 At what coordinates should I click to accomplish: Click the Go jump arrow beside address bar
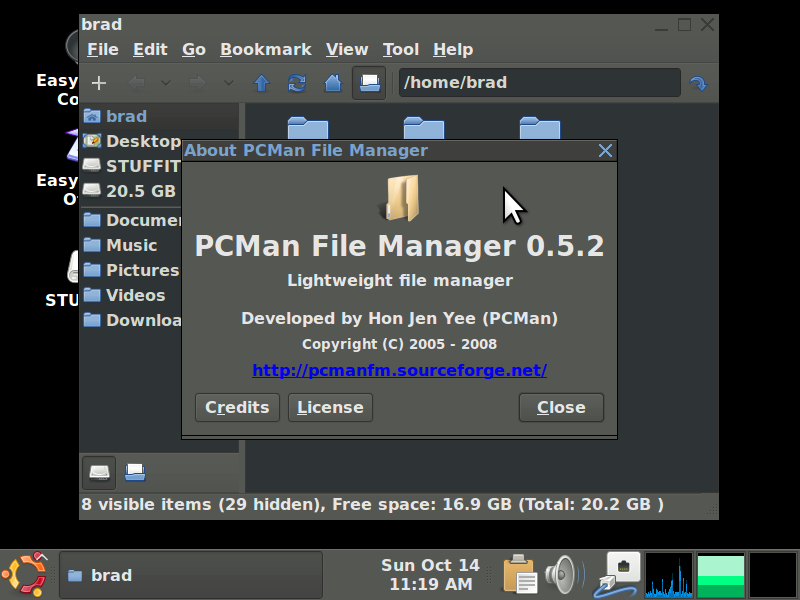(698, 83)
